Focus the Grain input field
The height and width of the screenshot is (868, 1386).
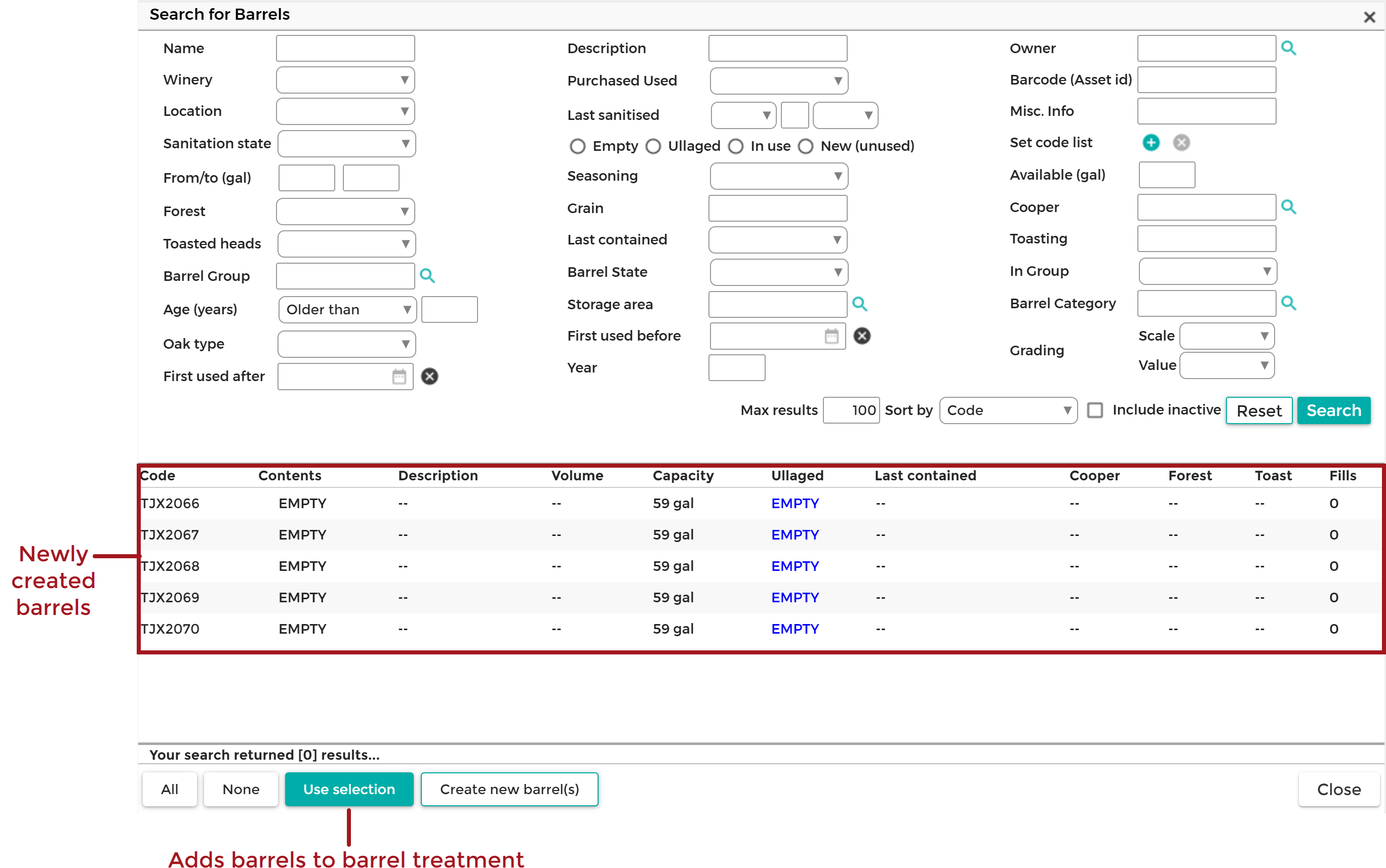click(778, 209)
